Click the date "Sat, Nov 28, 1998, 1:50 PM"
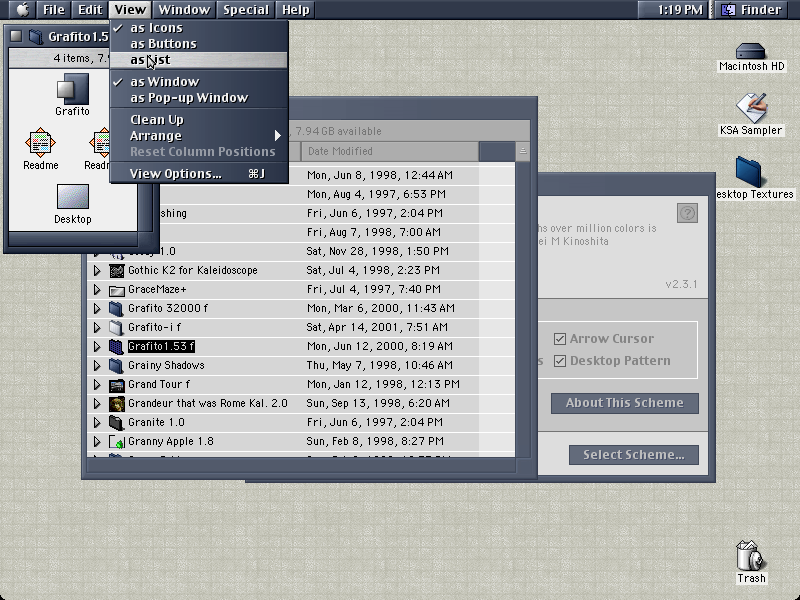 pyautogui.click(x=378, y=252)
